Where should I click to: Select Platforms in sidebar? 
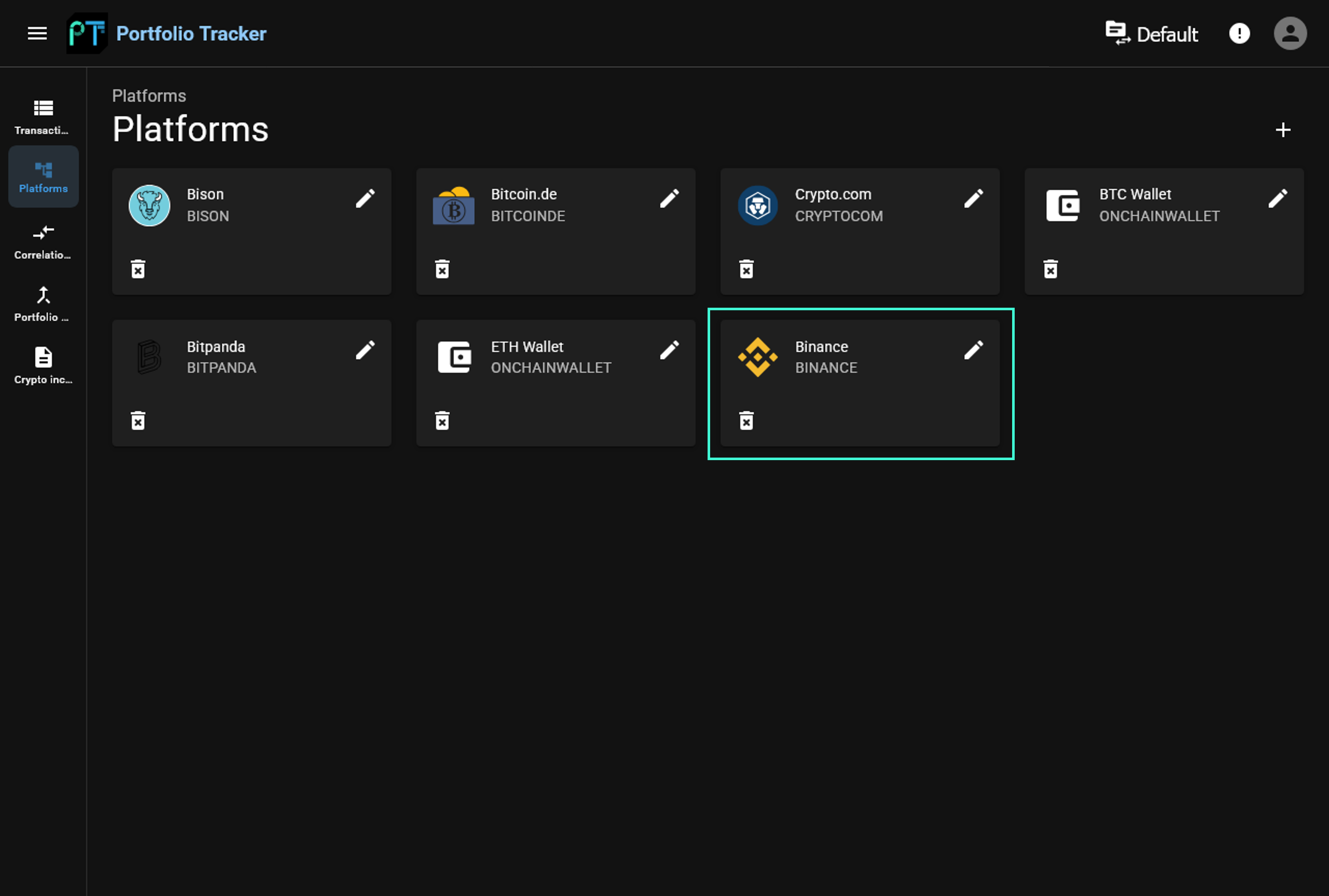click(x=43, y=177)
